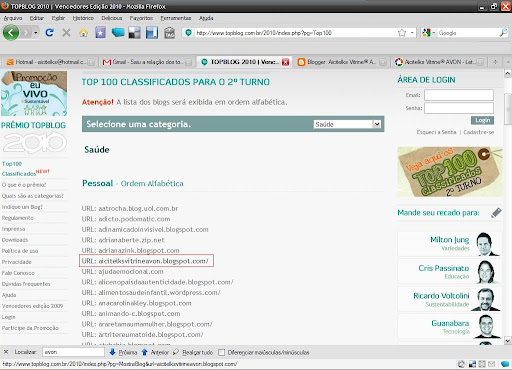Open the Arquivo menu

(x=13, y=18)
